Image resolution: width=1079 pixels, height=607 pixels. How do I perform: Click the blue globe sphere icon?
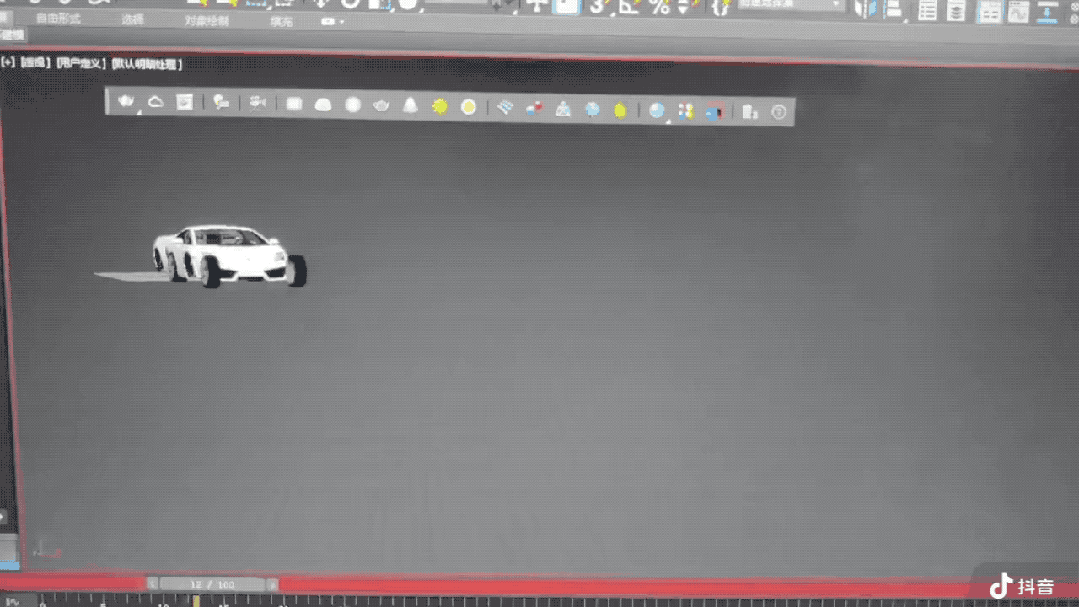[x=656, y=110]
